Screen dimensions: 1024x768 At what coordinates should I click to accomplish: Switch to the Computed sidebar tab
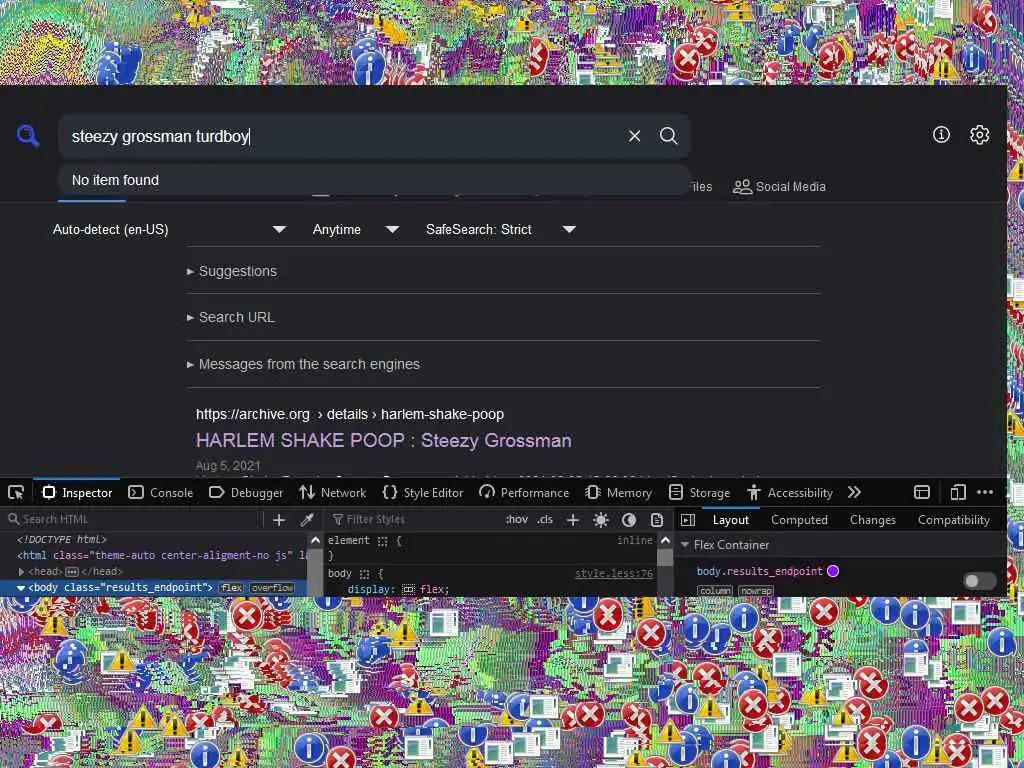tap(799, 520)
